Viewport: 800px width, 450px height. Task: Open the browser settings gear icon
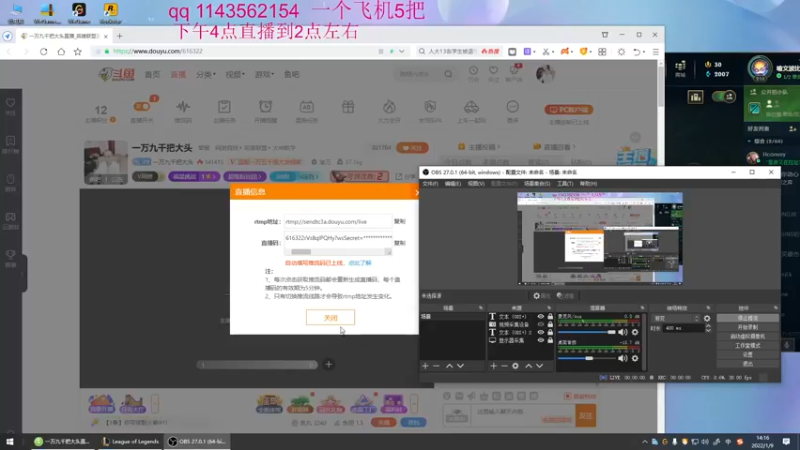coord(621,52)
